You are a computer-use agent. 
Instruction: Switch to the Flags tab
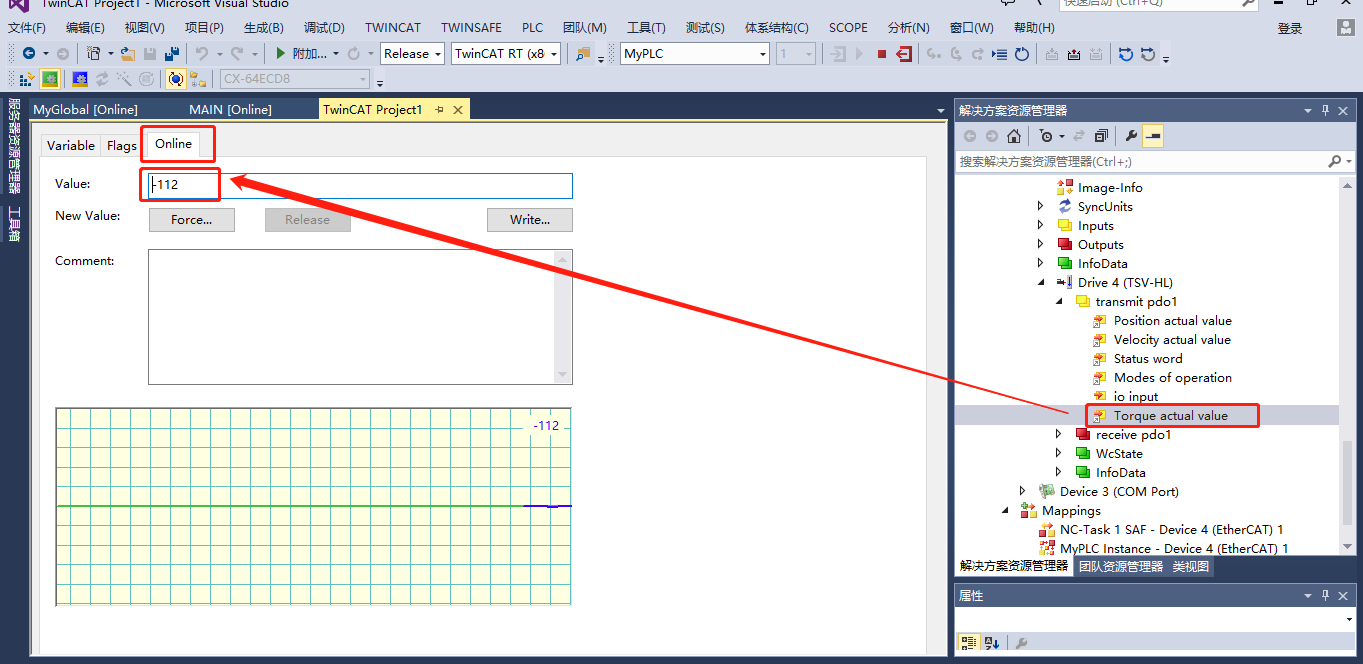(122, 146)
